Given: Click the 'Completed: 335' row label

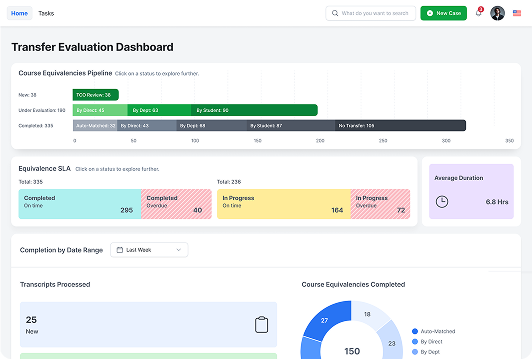Looking at the screenshot, I should [36, 126].
